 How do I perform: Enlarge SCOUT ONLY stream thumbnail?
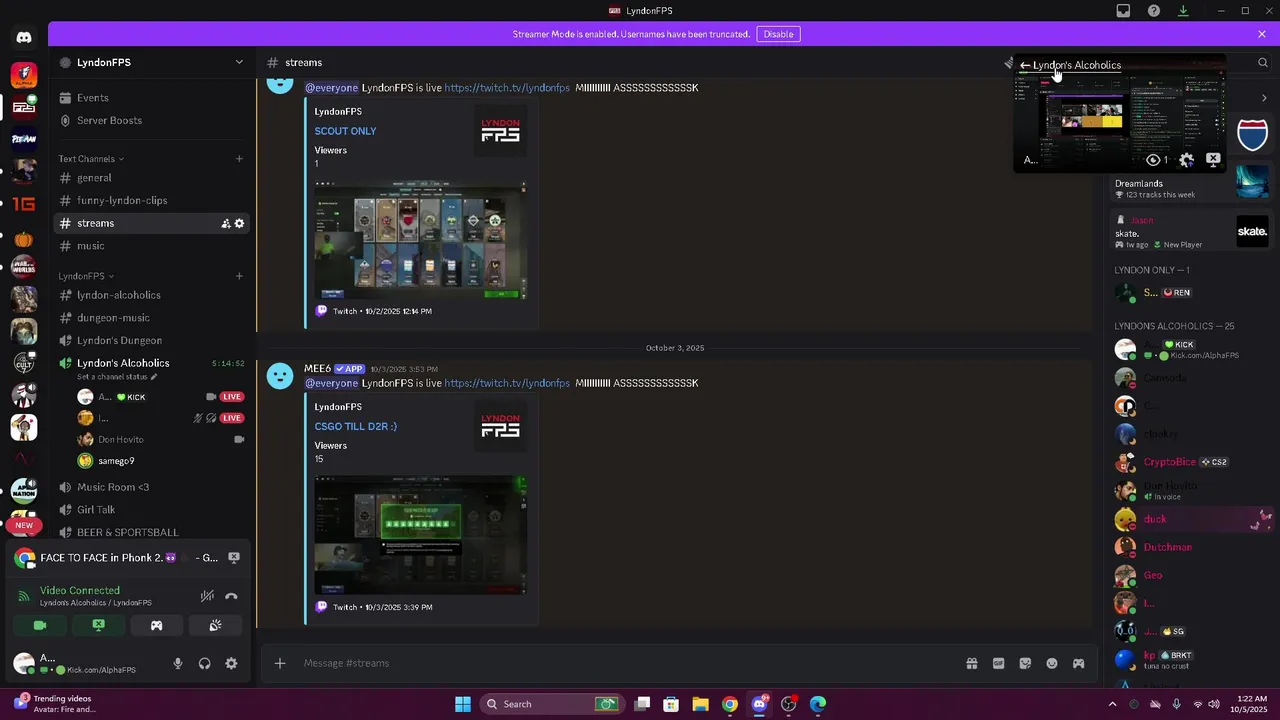point(420,240)
